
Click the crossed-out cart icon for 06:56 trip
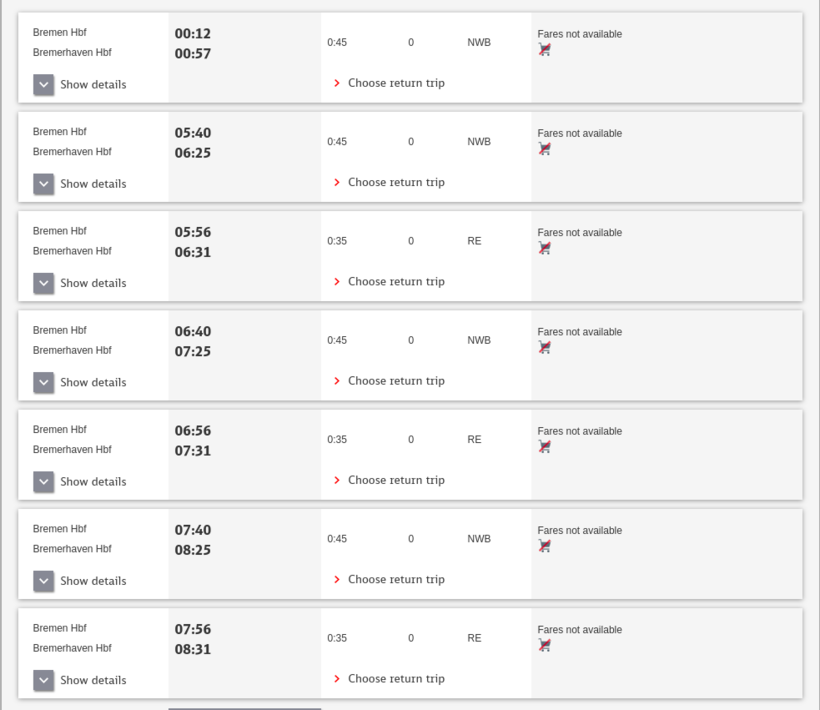coord(545,447)
